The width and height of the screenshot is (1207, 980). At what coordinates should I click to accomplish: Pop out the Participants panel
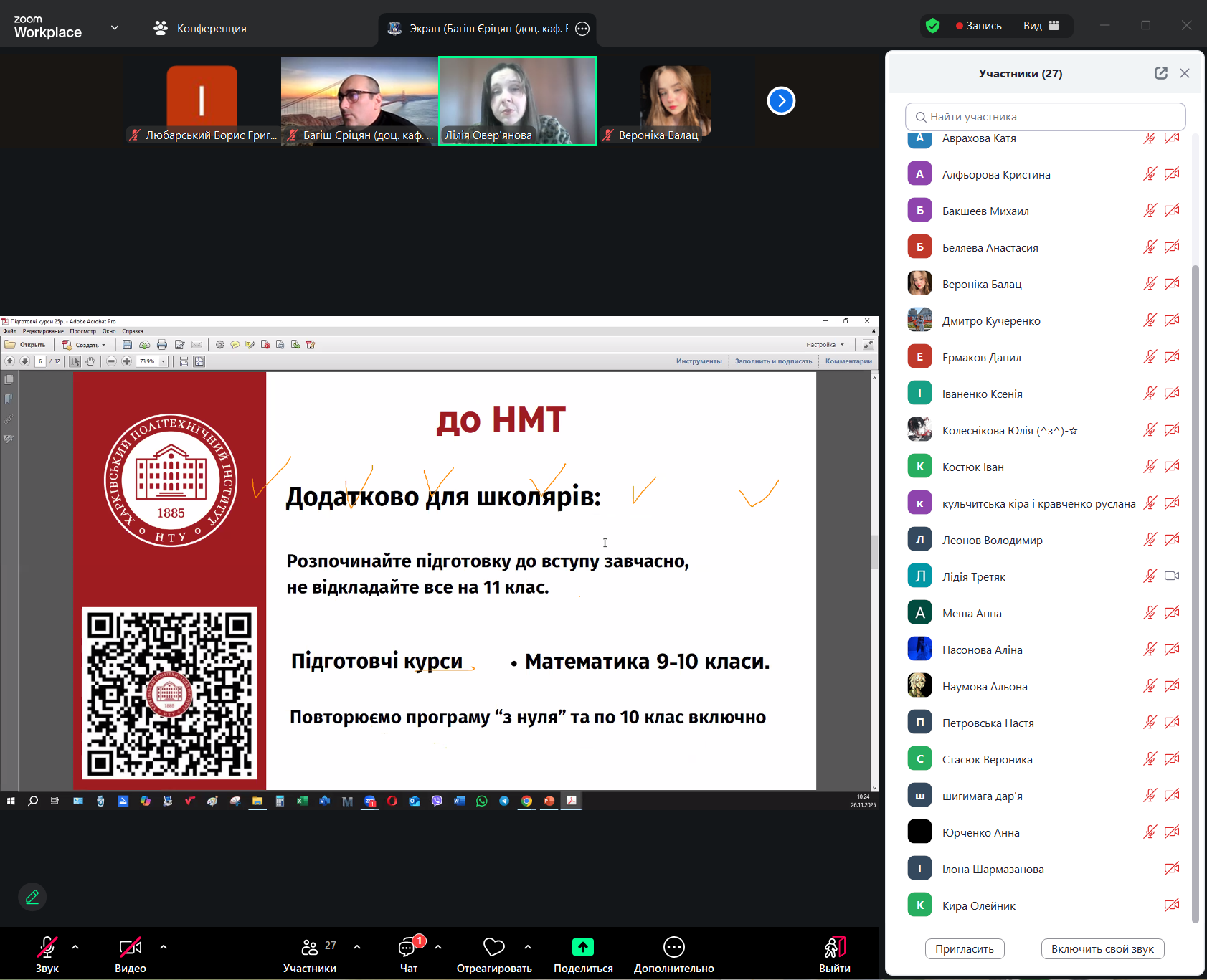tap(1160, 73)
